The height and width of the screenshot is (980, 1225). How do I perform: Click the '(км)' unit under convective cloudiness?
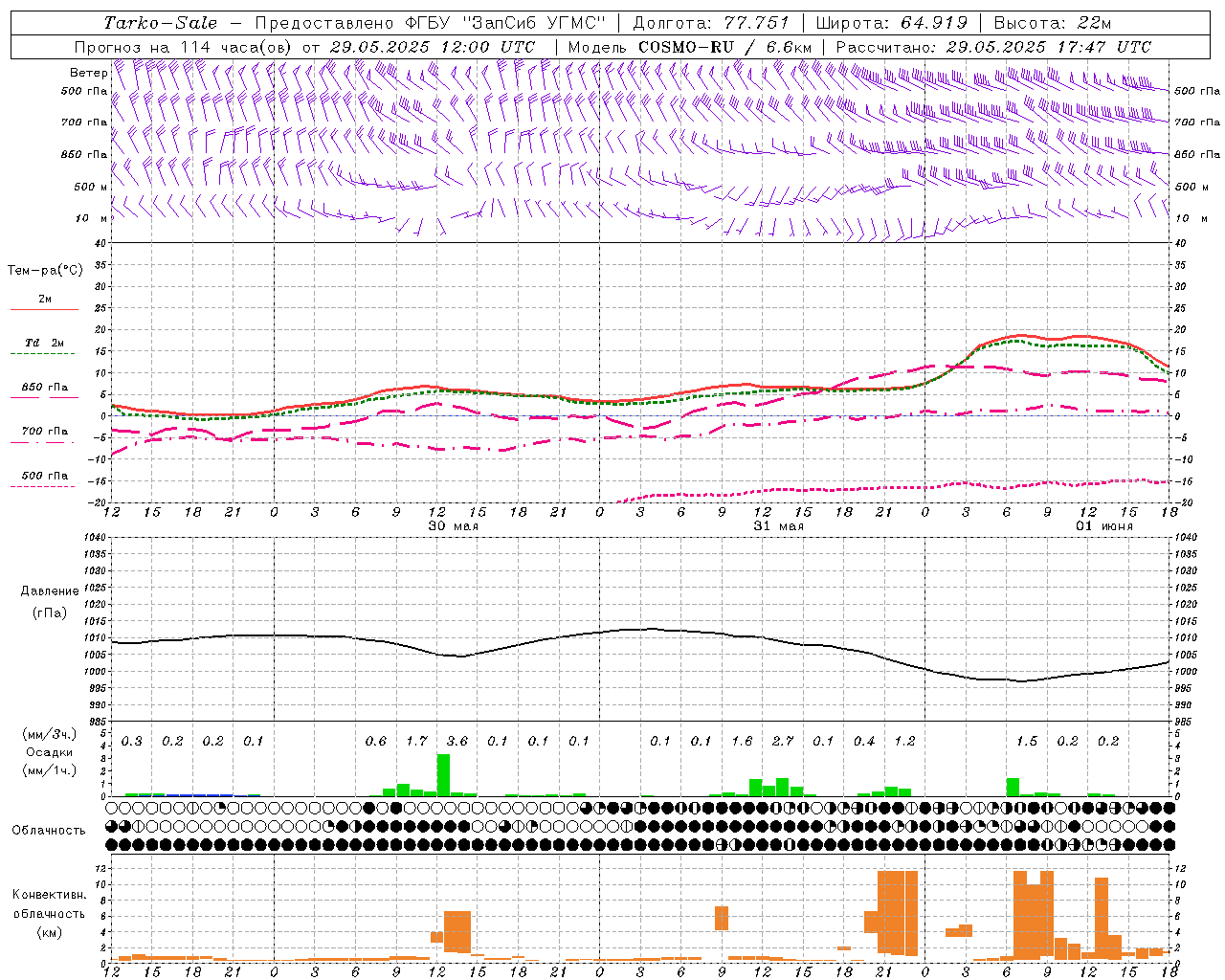coord(50,932)
